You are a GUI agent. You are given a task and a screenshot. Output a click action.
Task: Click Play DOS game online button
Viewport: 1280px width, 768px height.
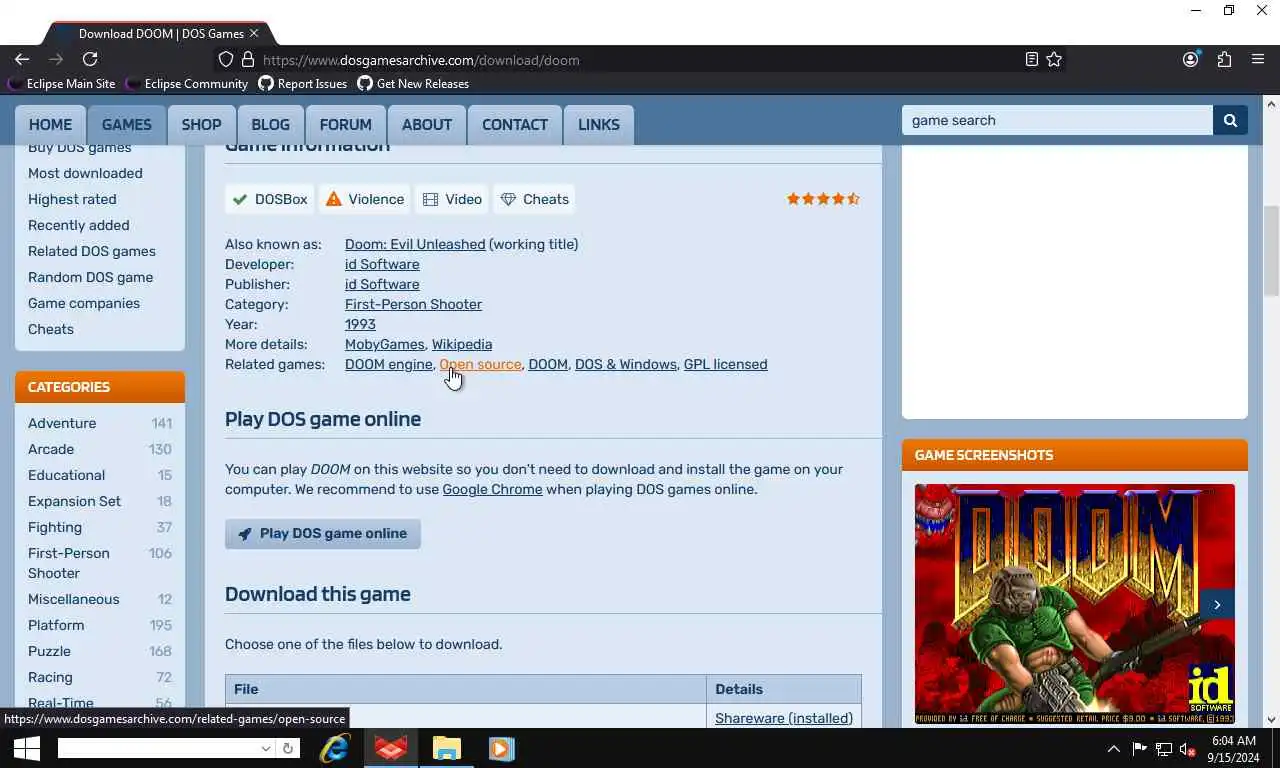[323, 533]
